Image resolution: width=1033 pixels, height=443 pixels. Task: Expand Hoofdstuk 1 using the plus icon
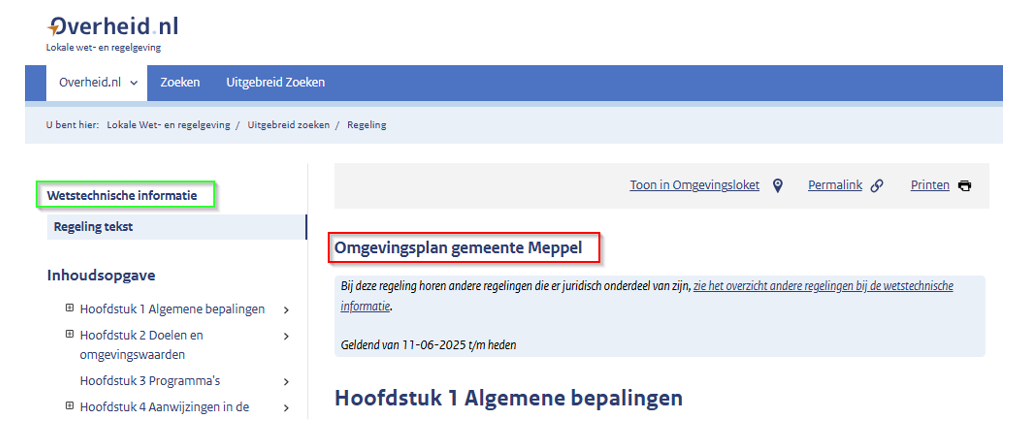coord(69,309)
